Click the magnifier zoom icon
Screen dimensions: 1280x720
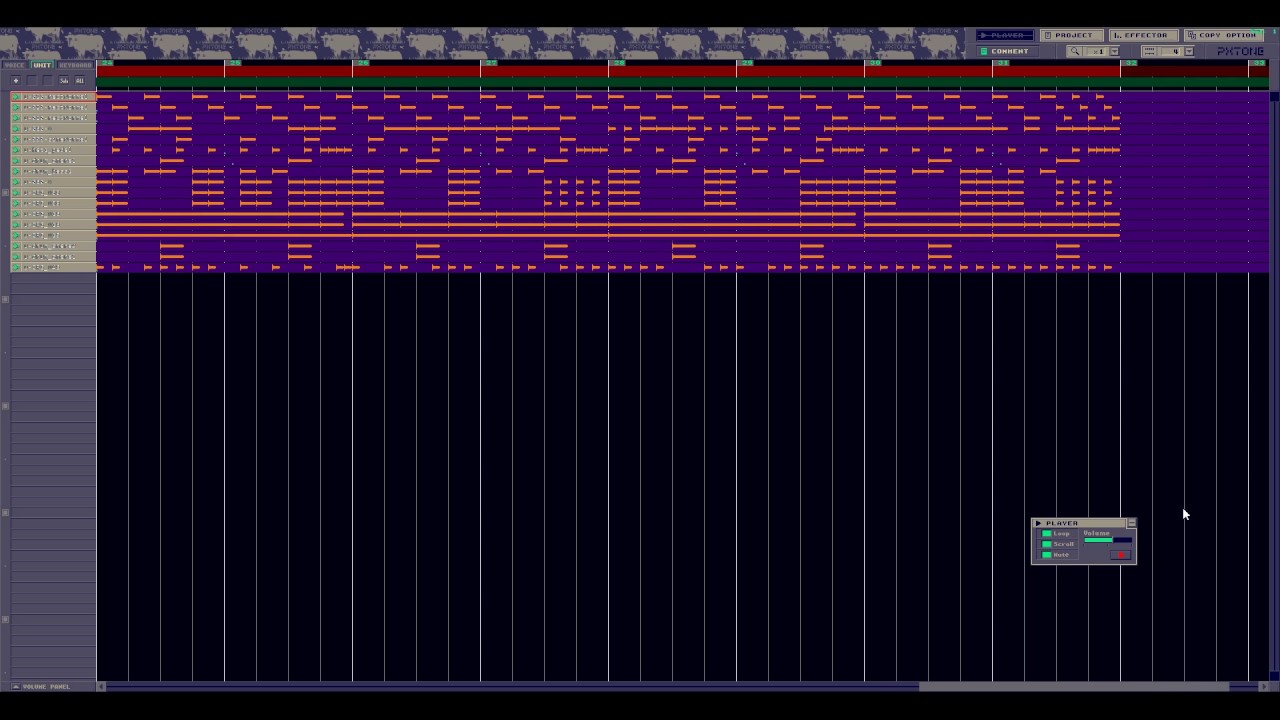[x=1075, y=51]
